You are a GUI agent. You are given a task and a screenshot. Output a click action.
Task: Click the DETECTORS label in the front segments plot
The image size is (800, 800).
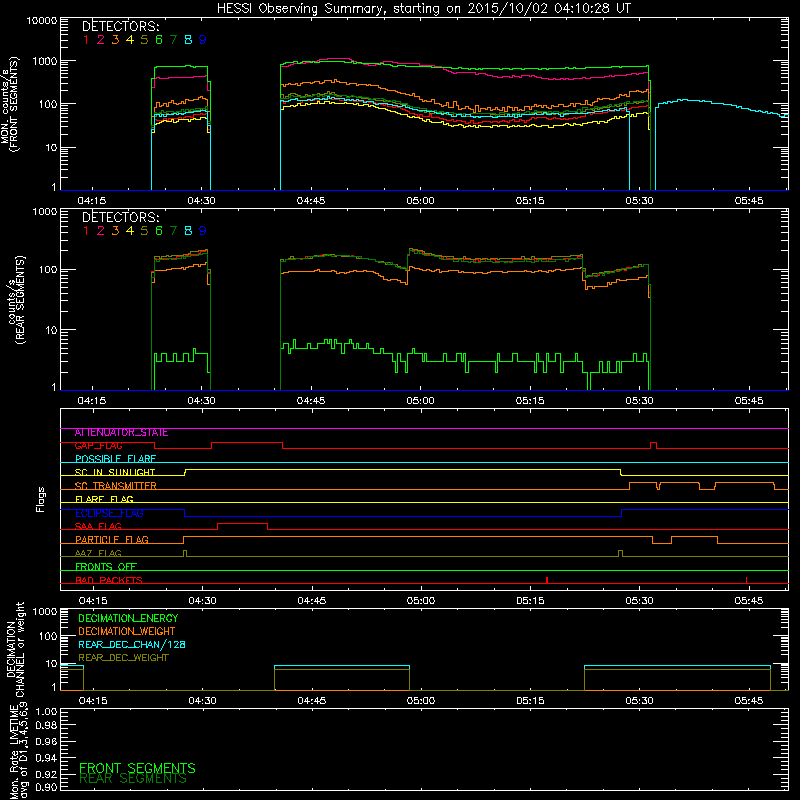121,26
